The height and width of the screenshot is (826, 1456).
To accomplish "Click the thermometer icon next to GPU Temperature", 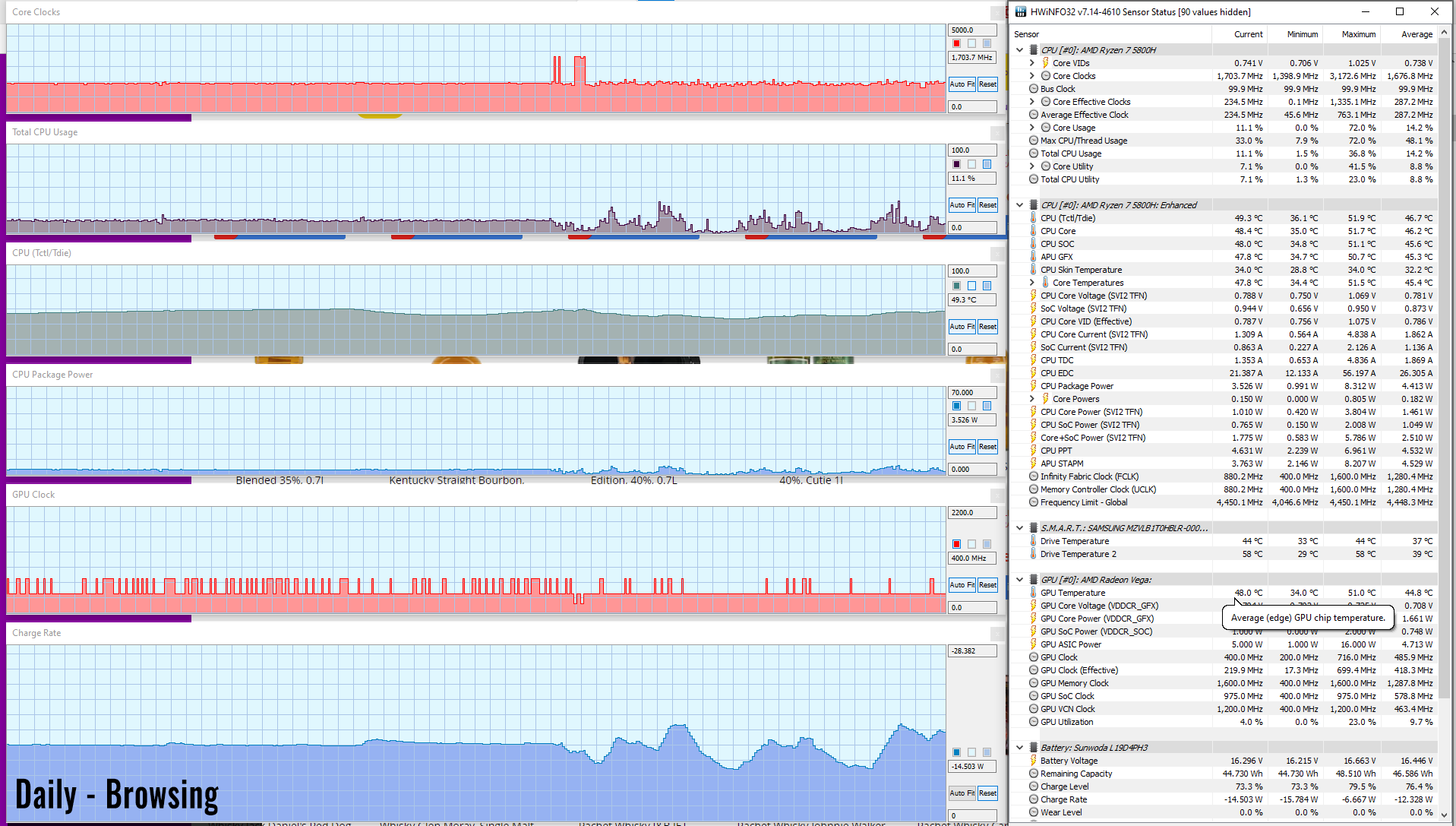I will [x=1034, y=593].
